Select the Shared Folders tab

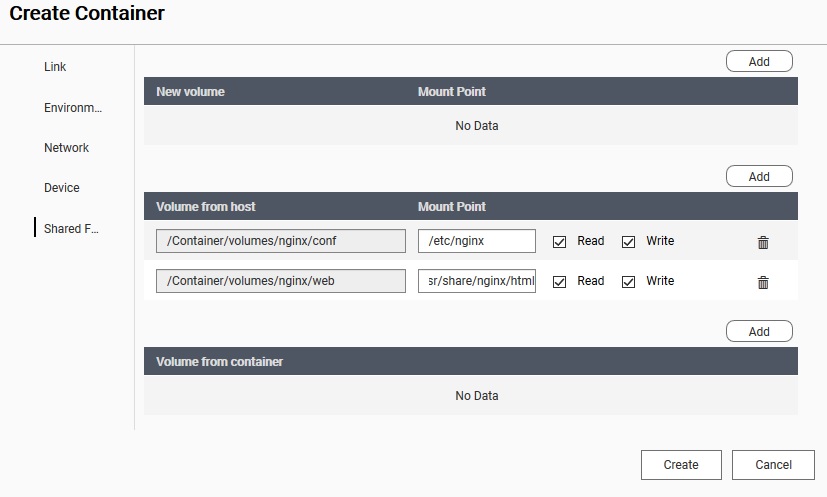point(70,229)
